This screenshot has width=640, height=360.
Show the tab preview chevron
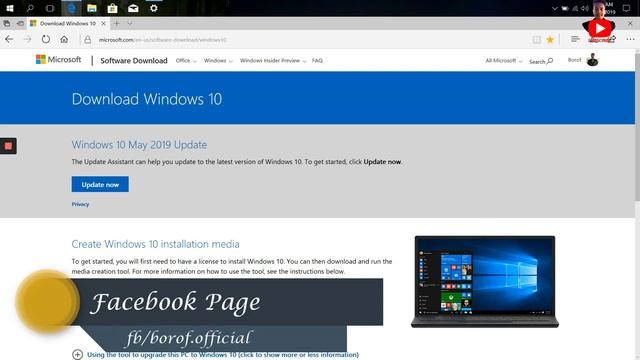click(x=129, y=23)
